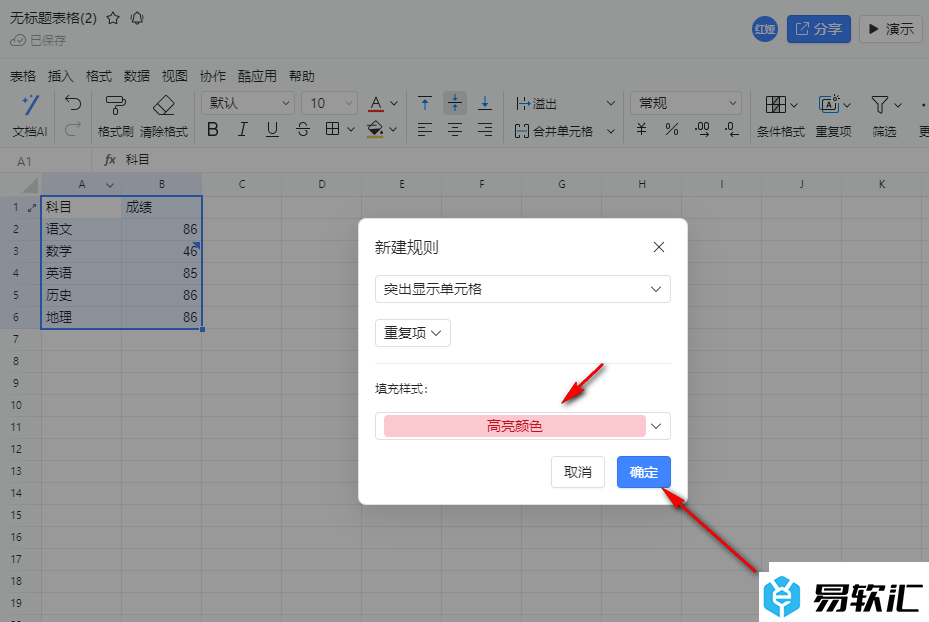Start presentation with 演示 button
The height and width of the screenshot is (622, 929).
coord(891,29)
